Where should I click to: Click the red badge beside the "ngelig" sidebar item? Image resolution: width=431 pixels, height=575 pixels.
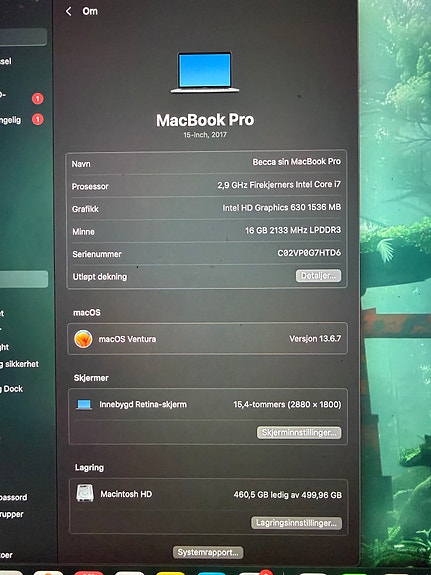pyautogui.click(x=38, y=119)
